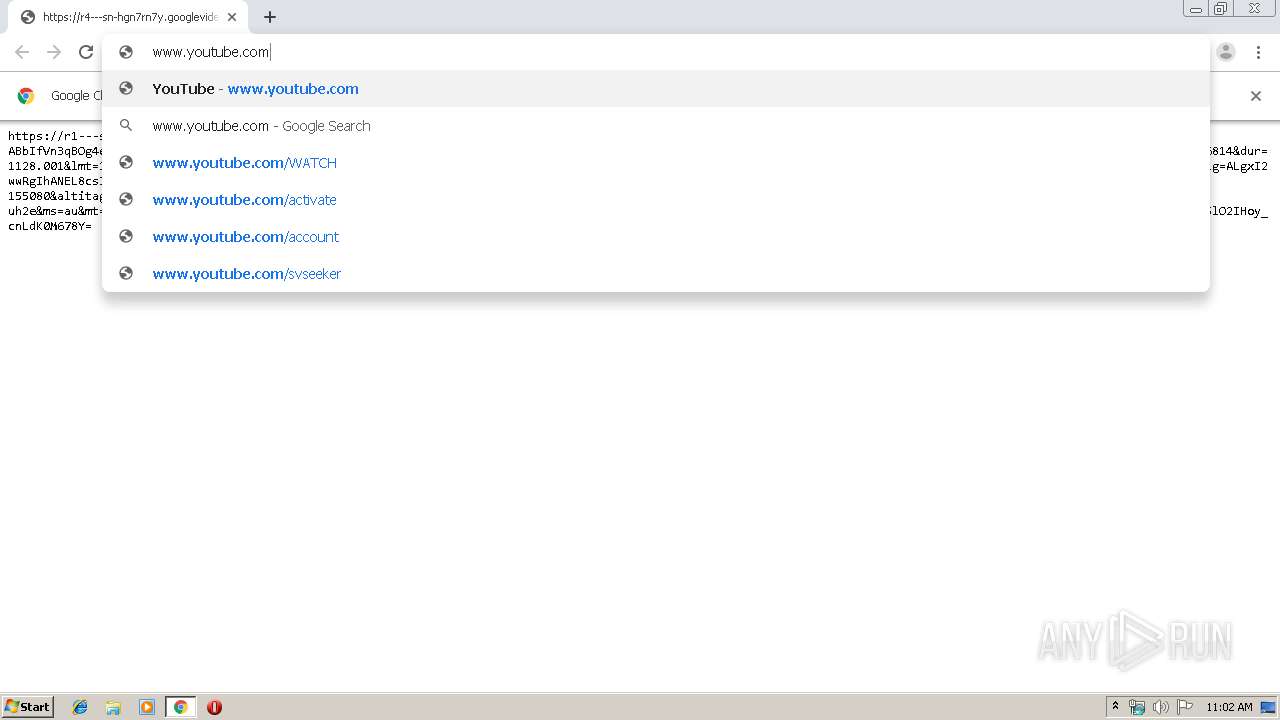Click the browser Back arrow button
Screen dimensions: 1280x720
click(x=22, y=52)
